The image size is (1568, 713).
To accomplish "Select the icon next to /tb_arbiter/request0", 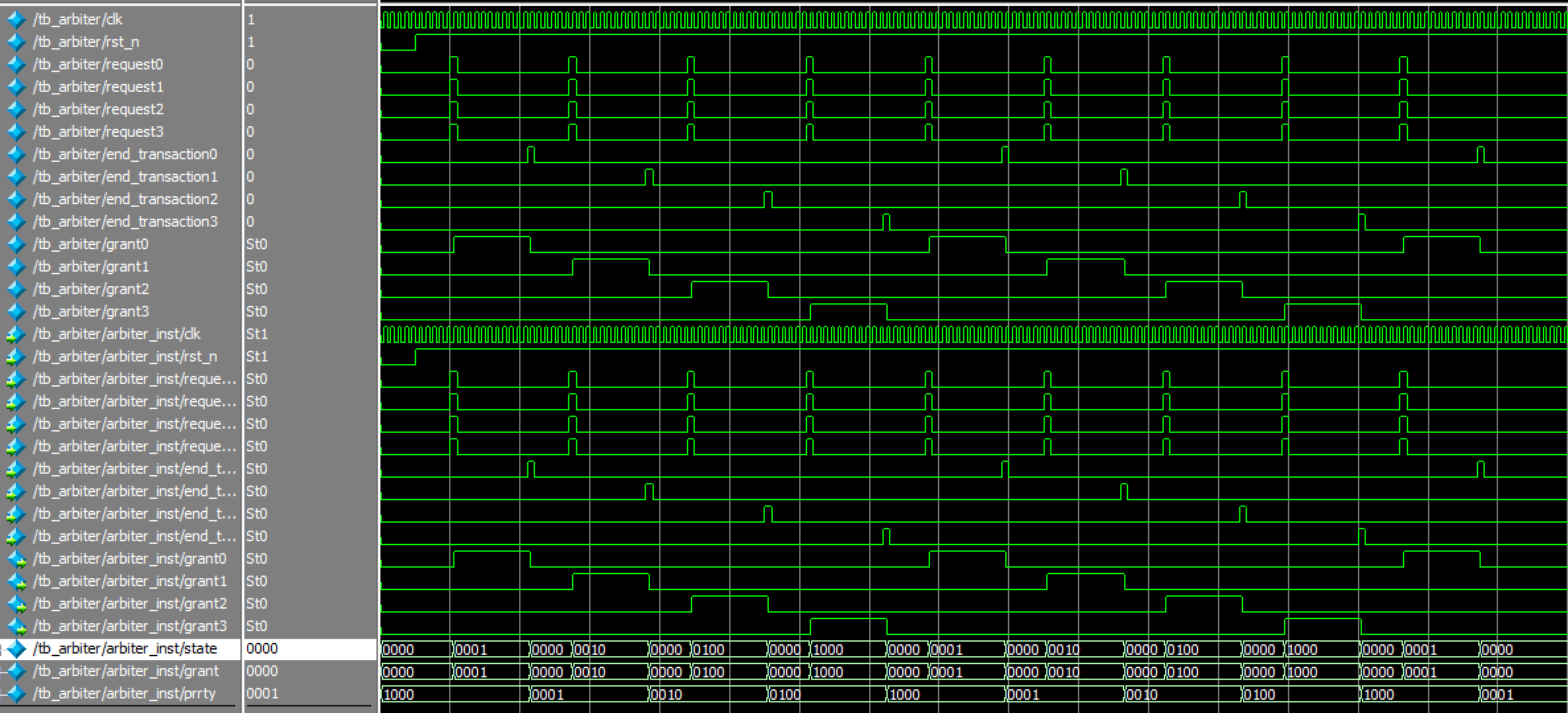I will (x=16, y=65).
